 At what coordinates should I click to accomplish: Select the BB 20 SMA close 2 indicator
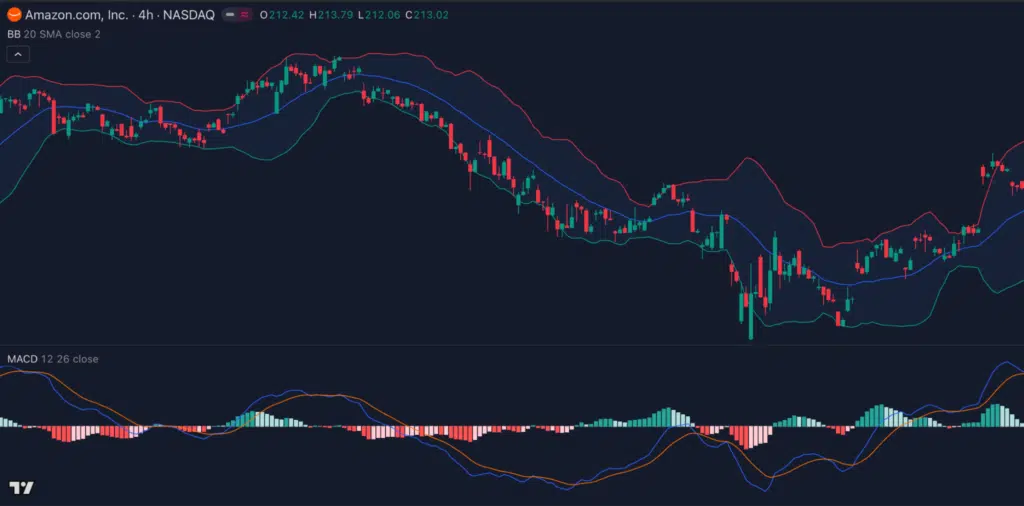tap(54, 34)
